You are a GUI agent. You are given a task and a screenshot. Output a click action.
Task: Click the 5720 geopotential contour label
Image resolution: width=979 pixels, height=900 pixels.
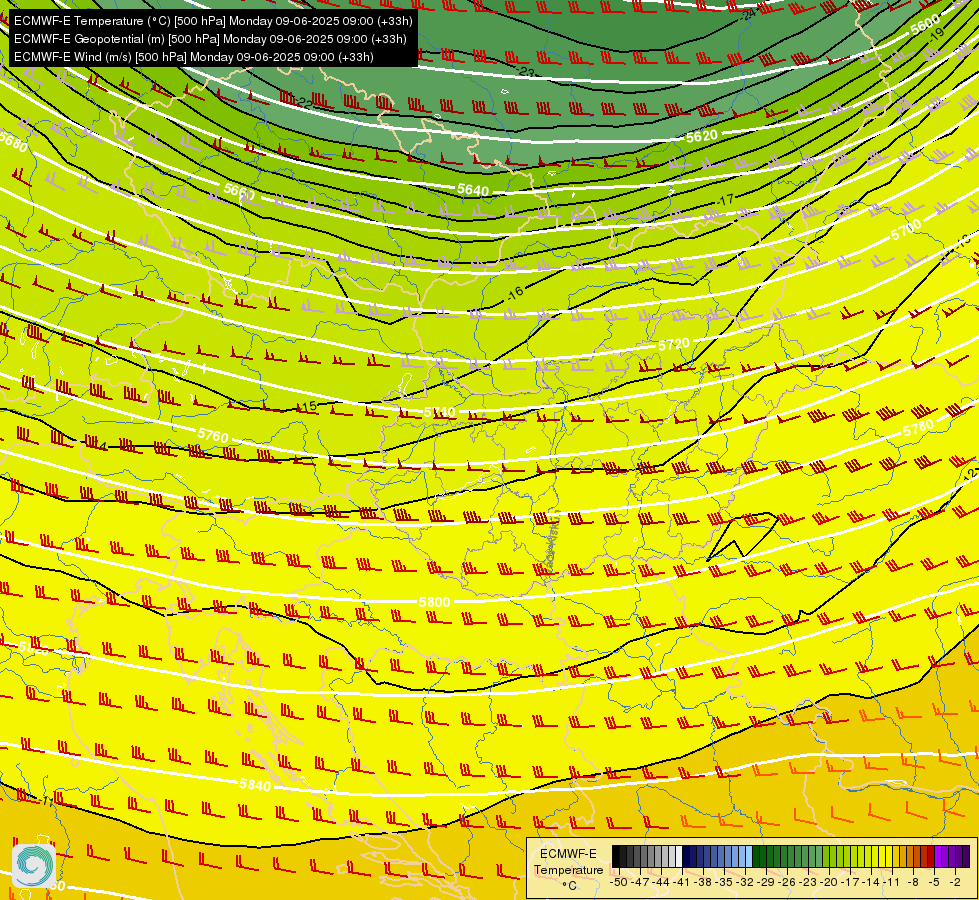pos(674,344)
